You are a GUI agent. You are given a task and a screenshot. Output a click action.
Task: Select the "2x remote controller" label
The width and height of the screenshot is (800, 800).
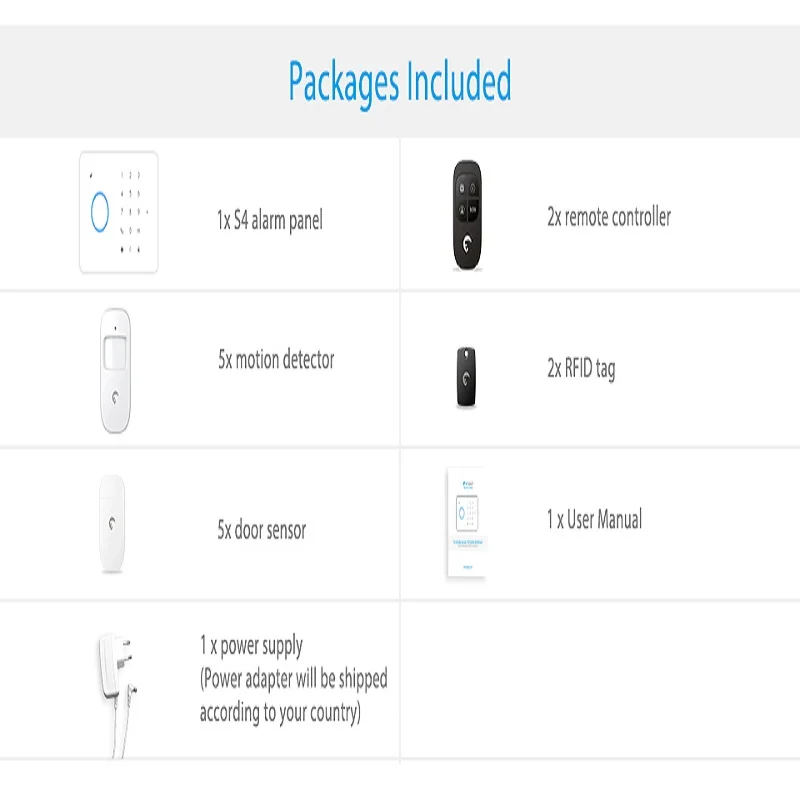(x=609, y=217)
